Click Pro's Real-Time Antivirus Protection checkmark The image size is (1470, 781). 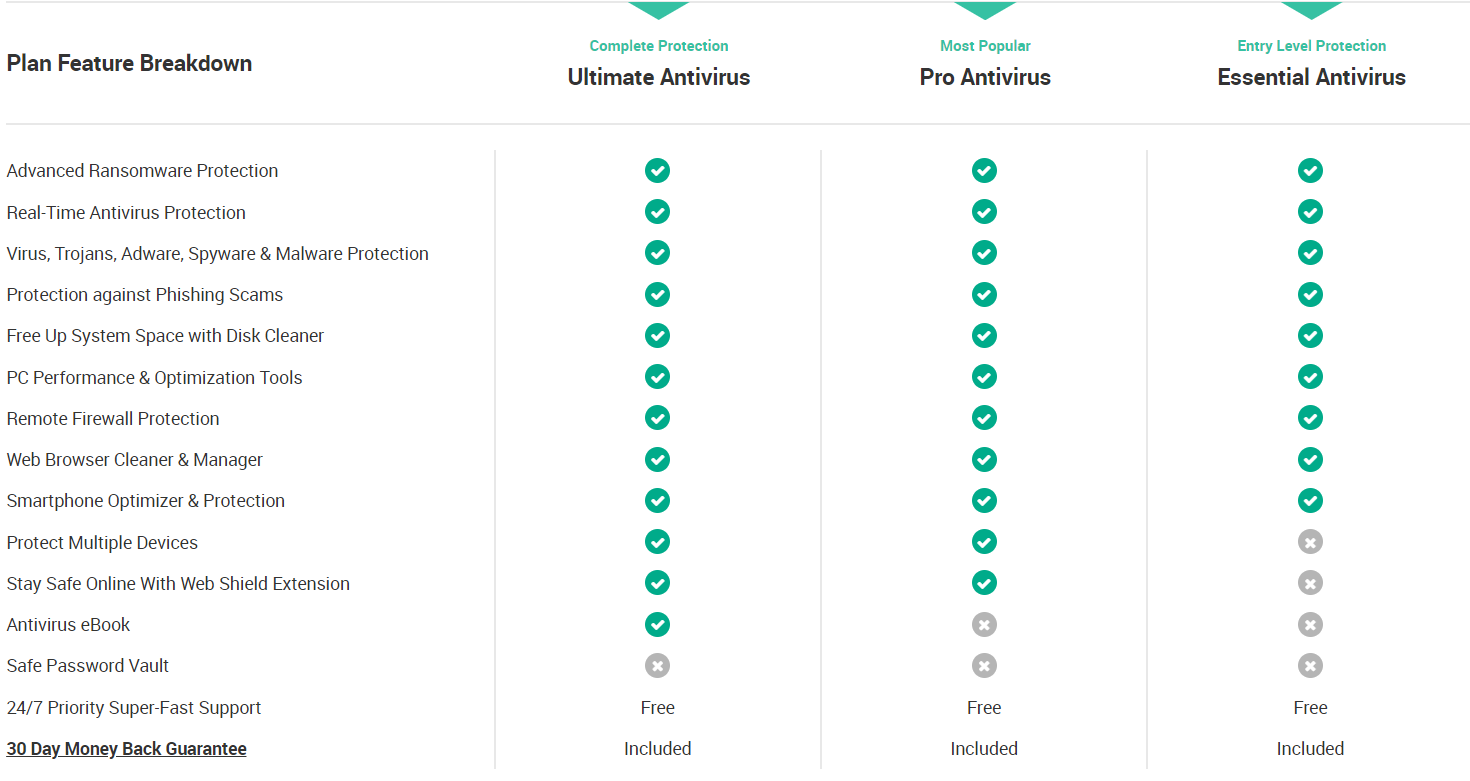pyautogui.click(x=984, y=212)
